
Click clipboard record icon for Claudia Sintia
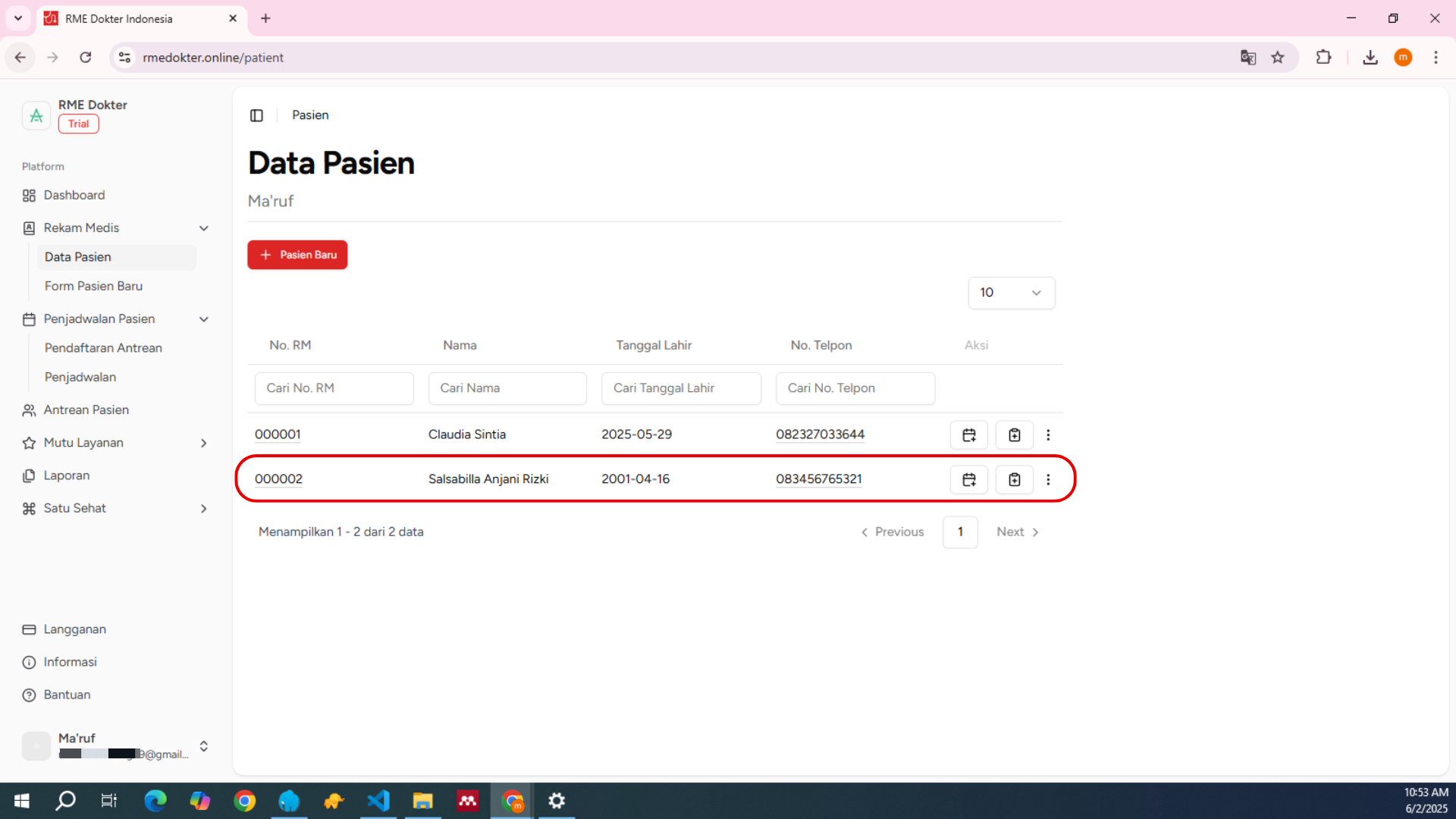1014,435
